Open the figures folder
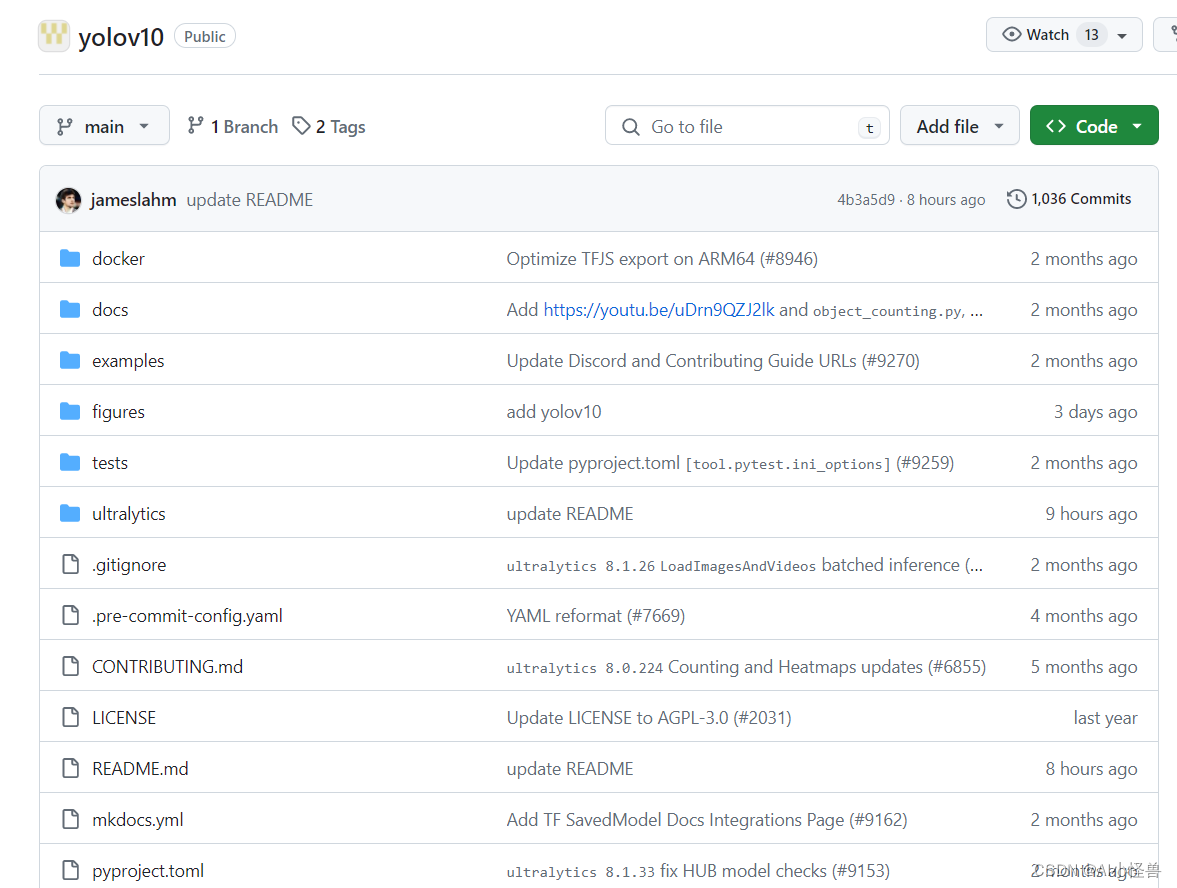Image resolution: width=1177 pixels, height=888 pixels. (118, 411)
